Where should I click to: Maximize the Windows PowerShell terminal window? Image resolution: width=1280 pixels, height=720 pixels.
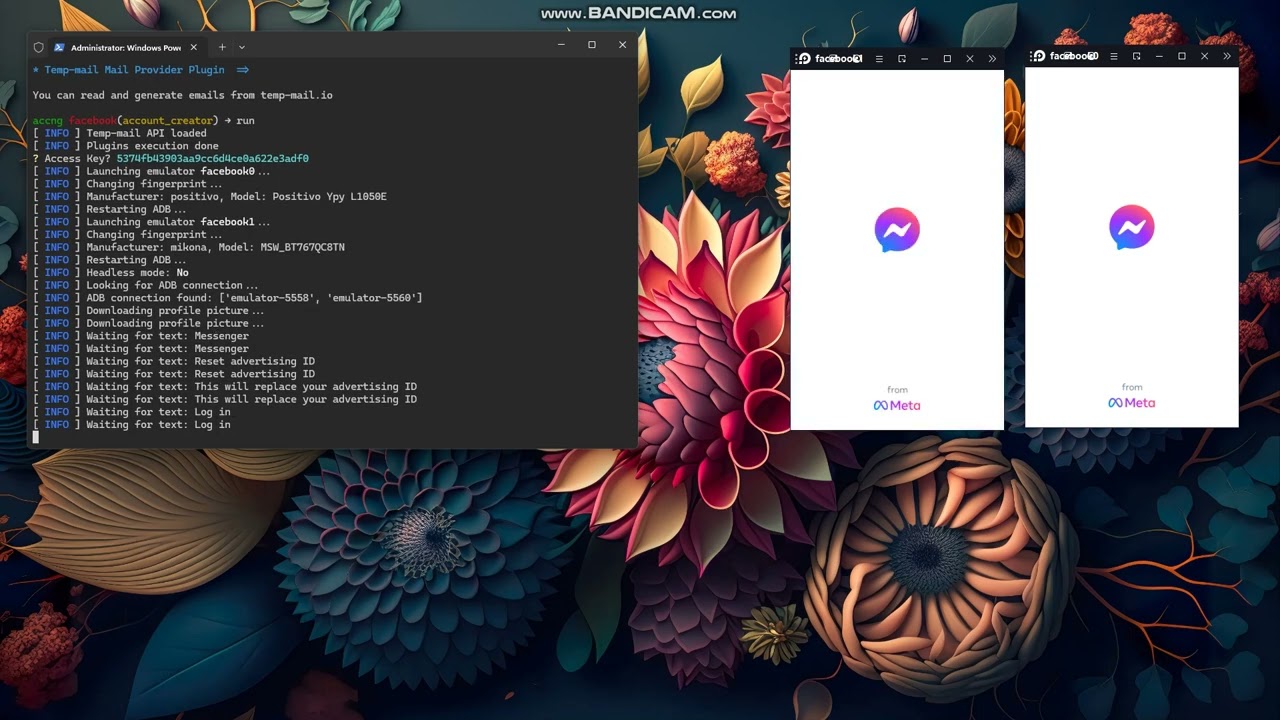tap(592, 45)
